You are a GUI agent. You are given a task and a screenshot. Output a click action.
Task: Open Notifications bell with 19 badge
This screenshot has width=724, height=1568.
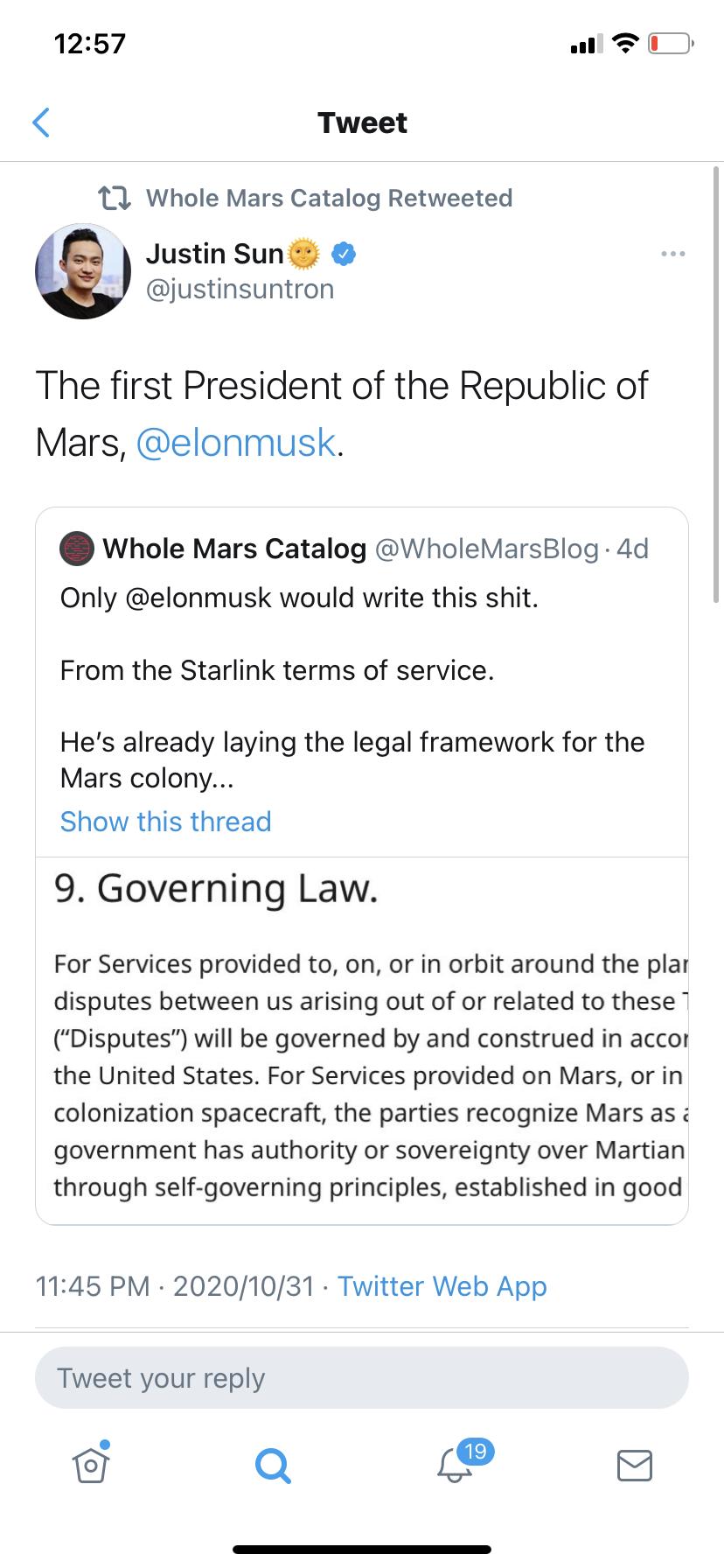[456, 1465]
